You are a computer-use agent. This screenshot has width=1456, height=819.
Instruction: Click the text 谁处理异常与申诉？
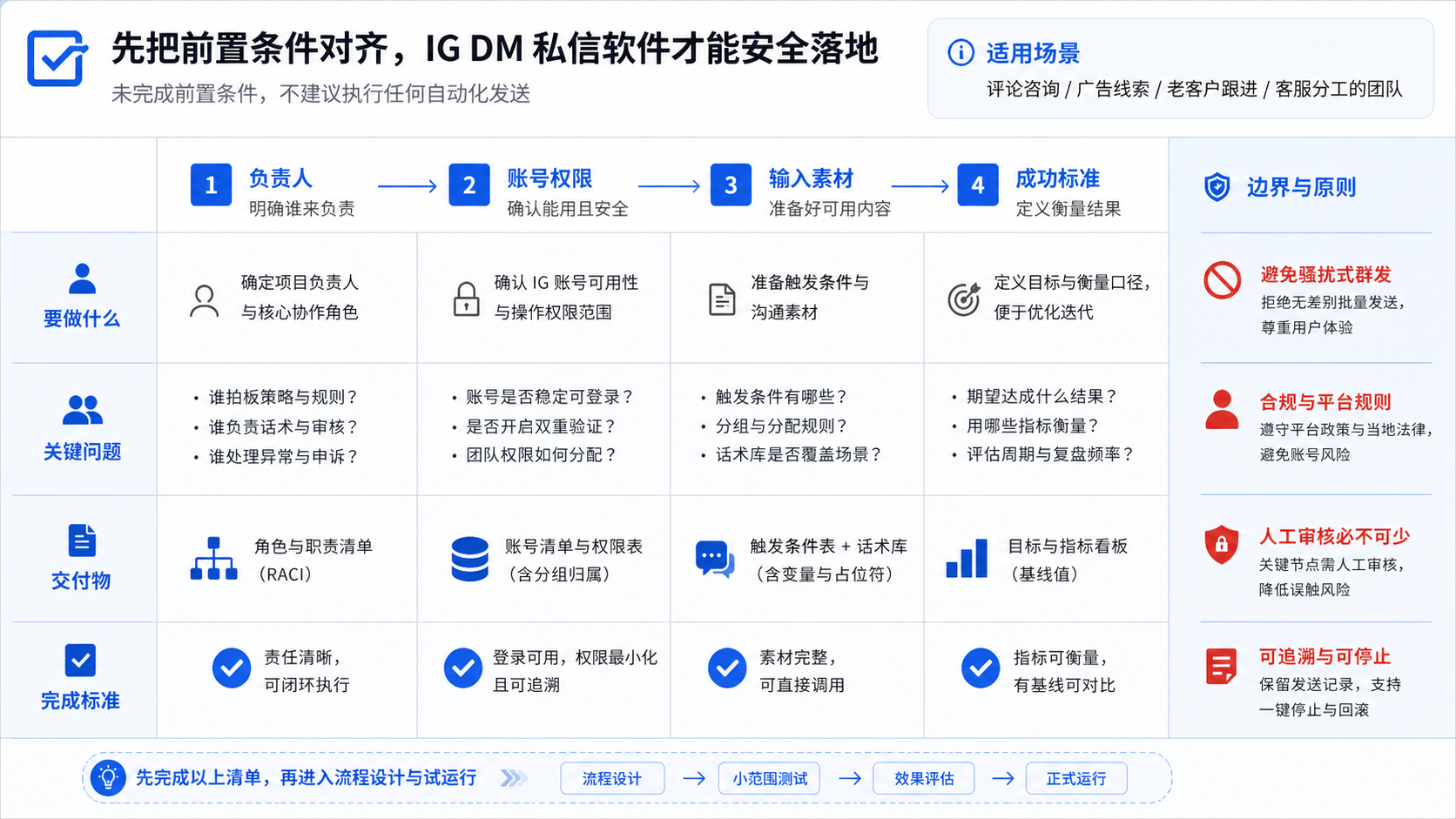pos(284,456)
